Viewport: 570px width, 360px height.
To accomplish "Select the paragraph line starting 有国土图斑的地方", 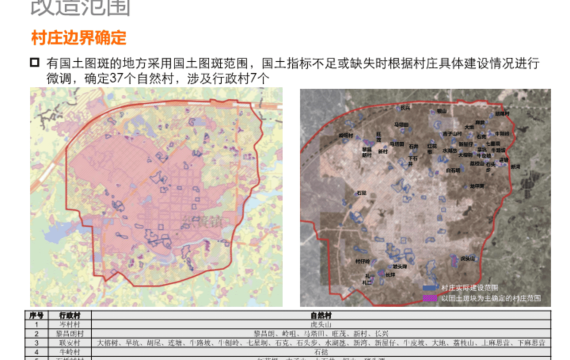I will (293, 63).
